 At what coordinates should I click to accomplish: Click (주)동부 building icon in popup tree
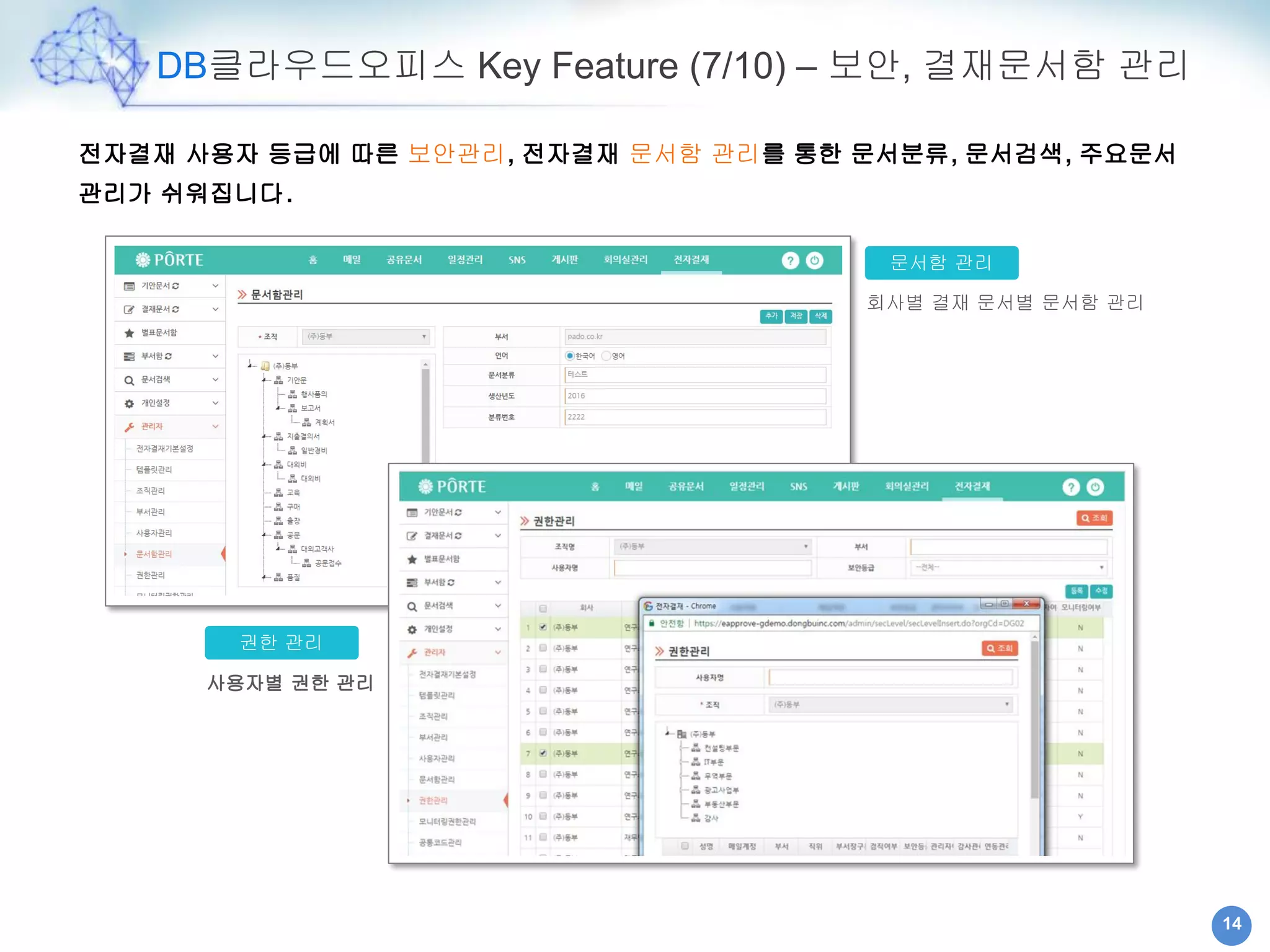click(682, 734)
